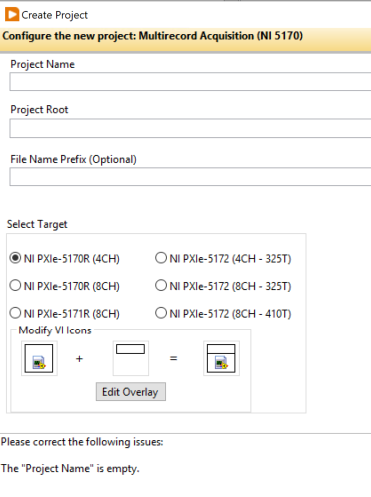
Task: Click the Project Root label
Action: (39, 110)
